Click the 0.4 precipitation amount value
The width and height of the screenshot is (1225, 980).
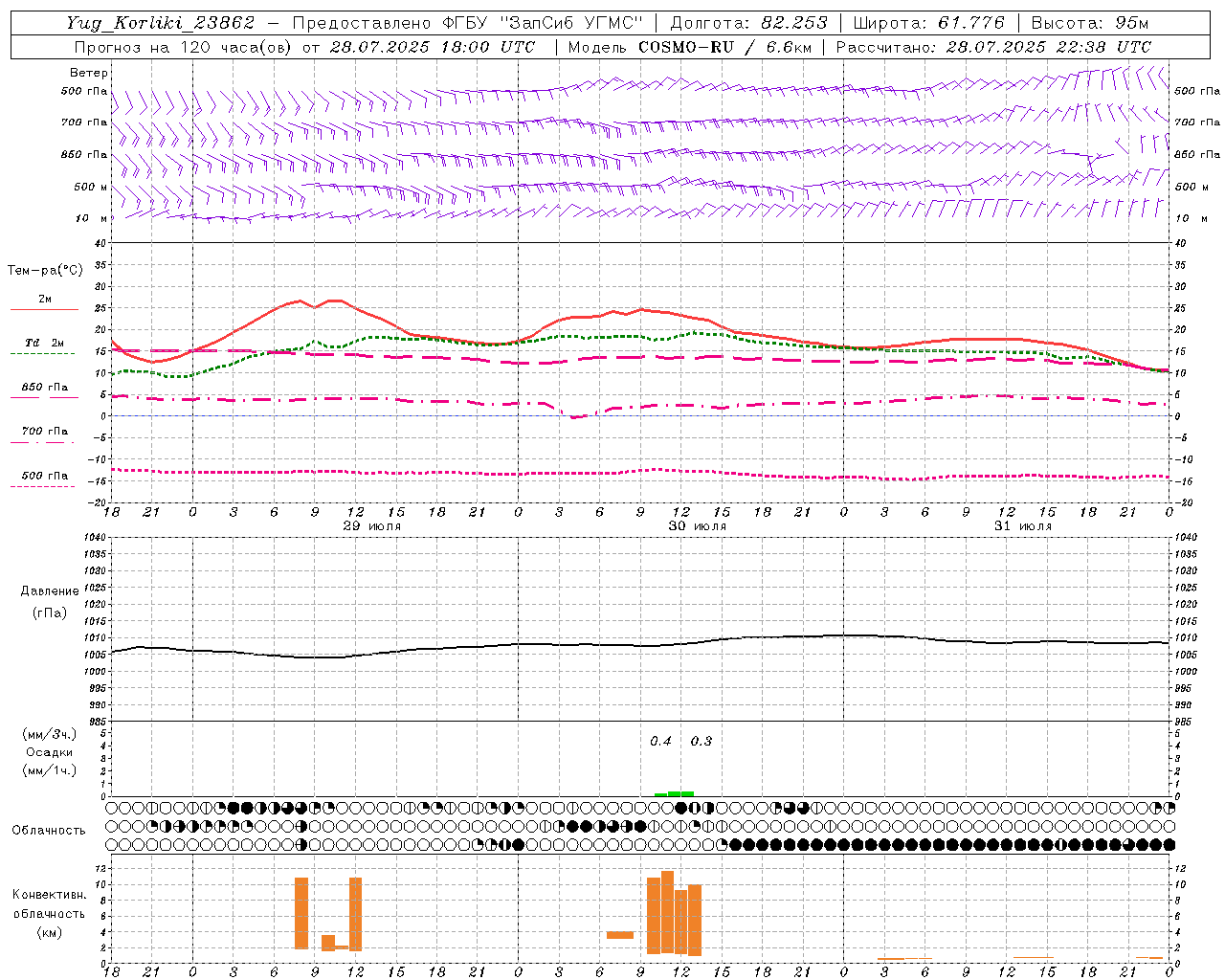[x=660, y=742]
